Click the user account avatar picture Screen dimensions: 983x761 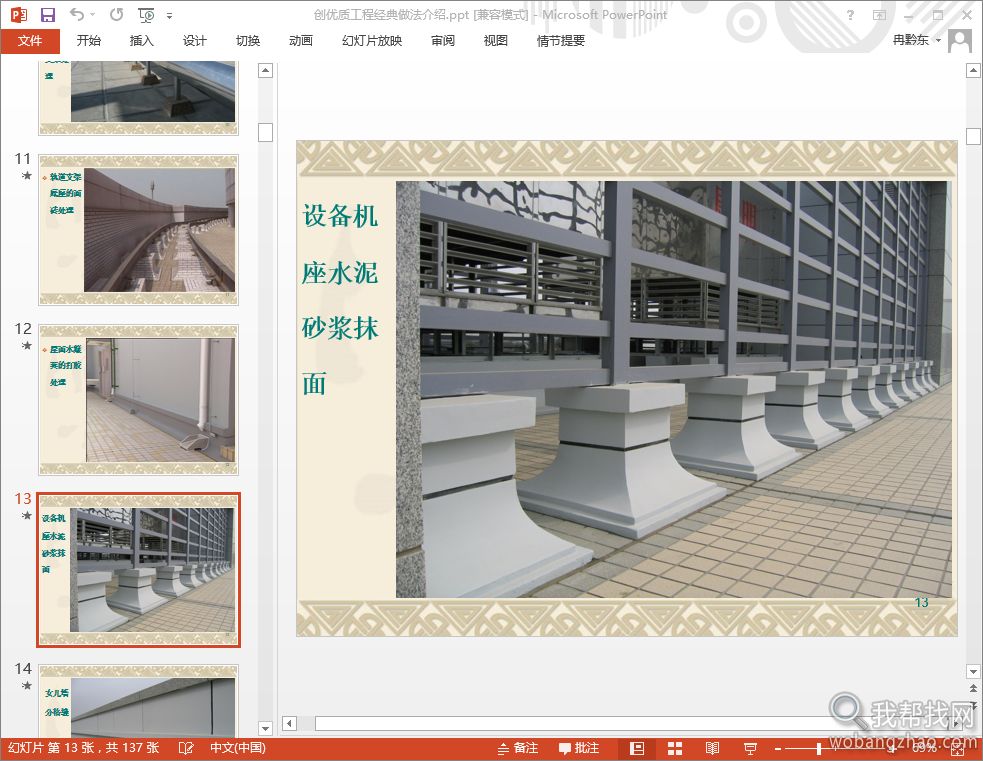(x=960, y=41)
